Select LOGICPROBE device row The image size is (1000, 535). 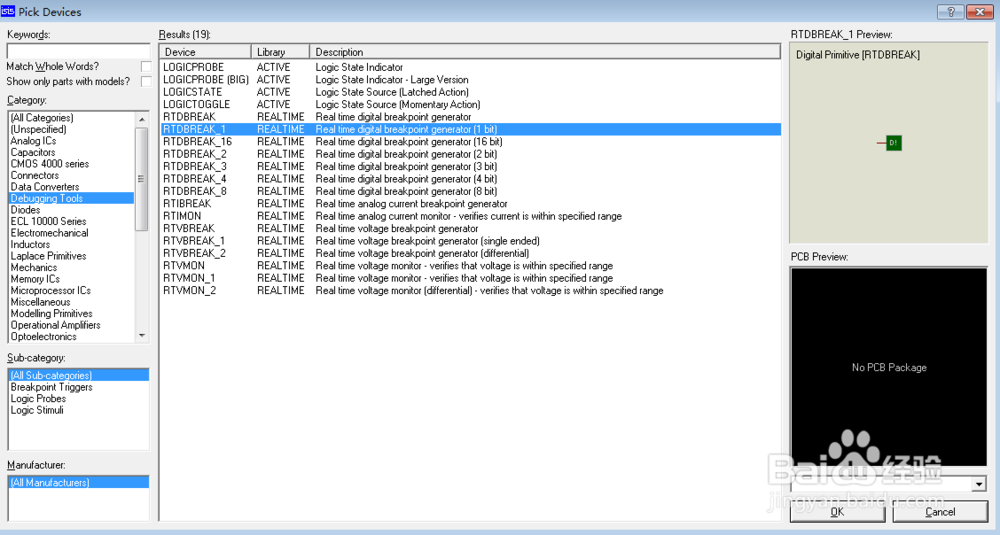[470, 67]
